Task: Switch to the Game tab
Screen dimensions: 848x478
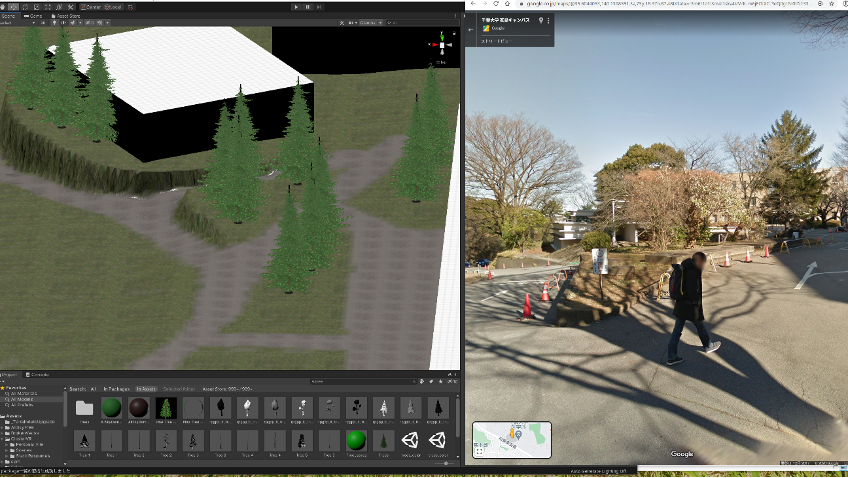Action: [x=33, y=16]
